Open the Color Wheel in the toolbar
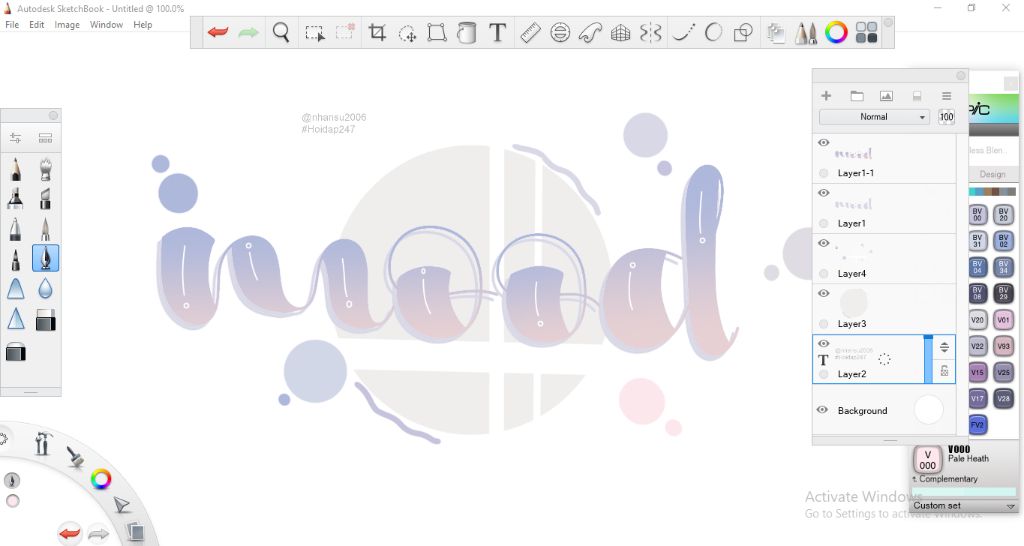This screenshot has height=546, width=1024. coord(836,32)
